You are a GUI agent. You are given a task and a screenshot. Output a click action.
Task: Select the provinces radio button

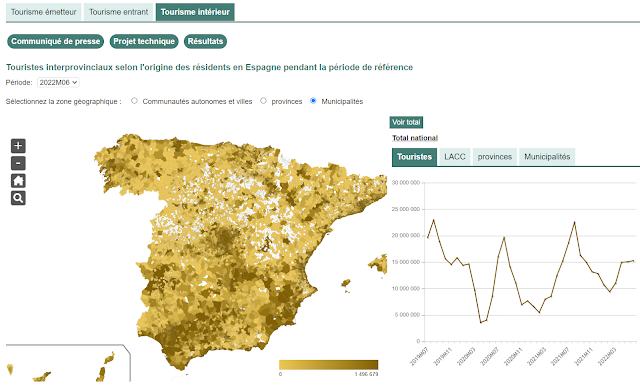[x=263, y=101]
